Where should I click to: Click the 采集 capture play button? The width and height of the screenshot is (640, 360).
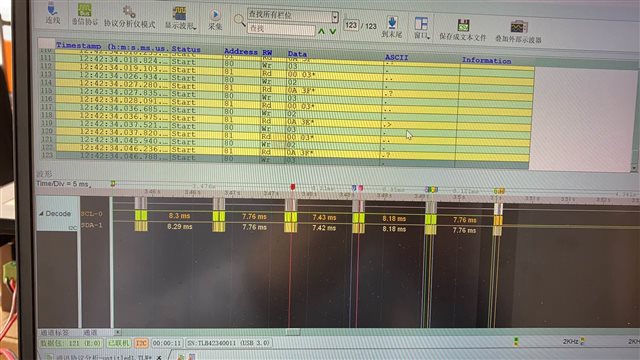coord(215,15)
